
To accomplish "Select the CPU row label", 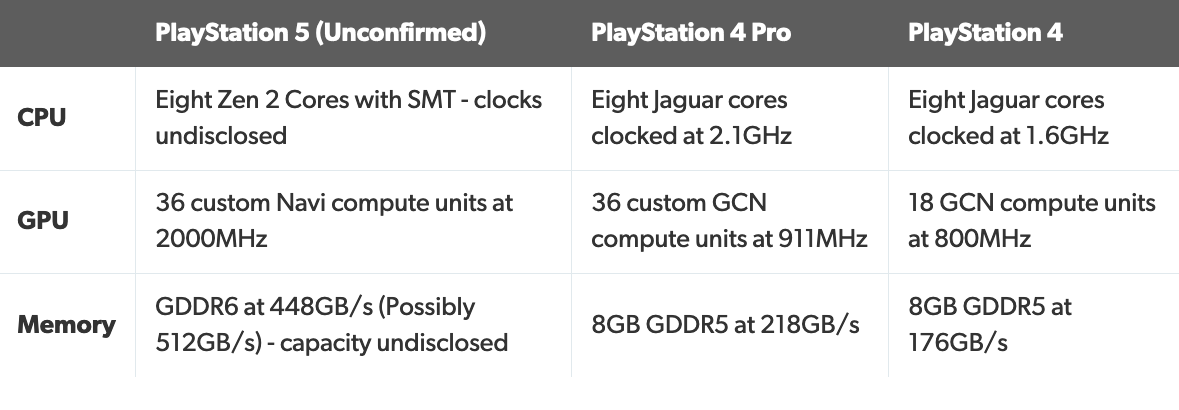I will [x=41, y=118].
